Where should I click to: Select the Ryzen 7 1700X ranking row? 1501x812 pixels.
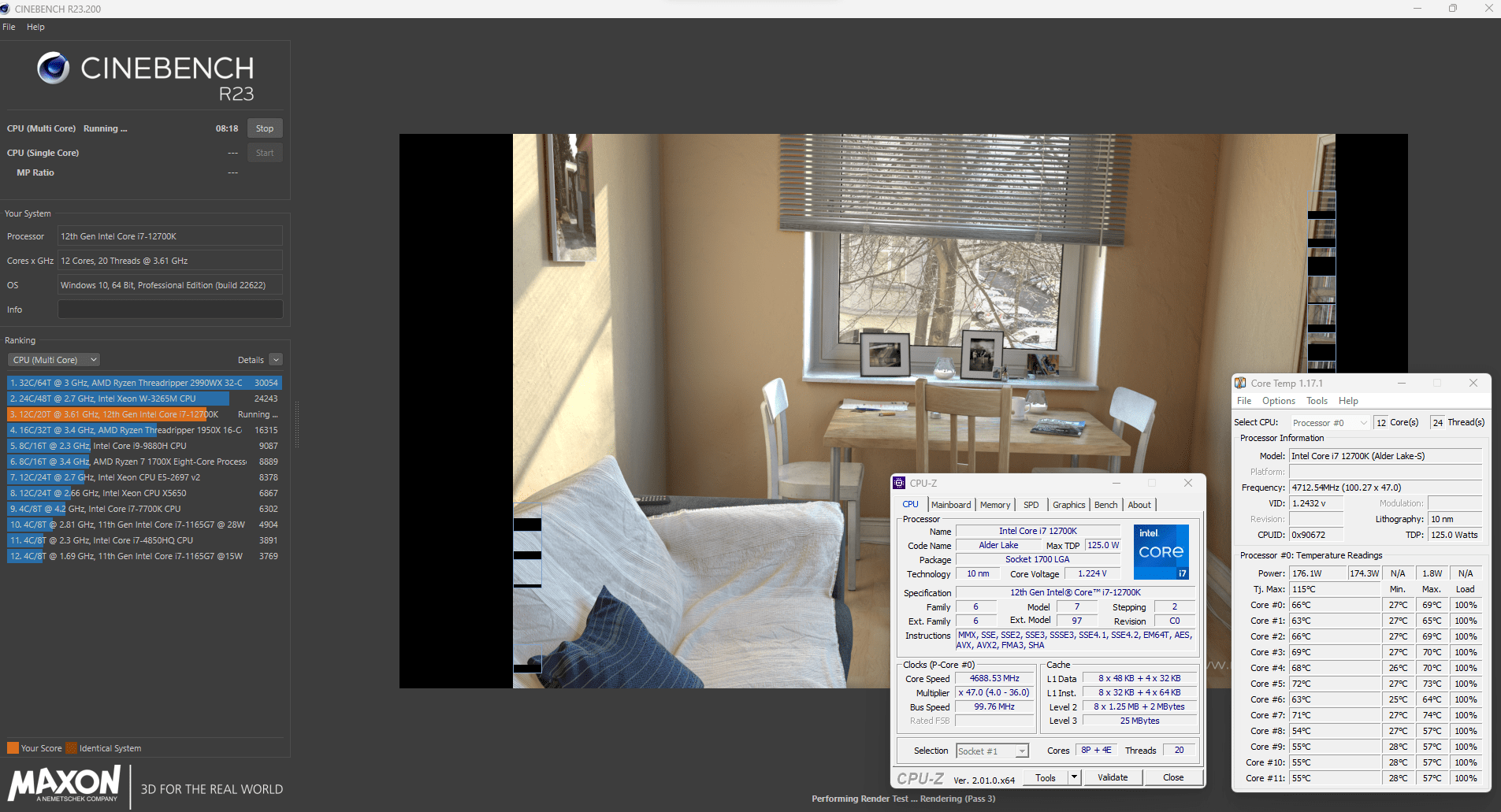(144, 462)
